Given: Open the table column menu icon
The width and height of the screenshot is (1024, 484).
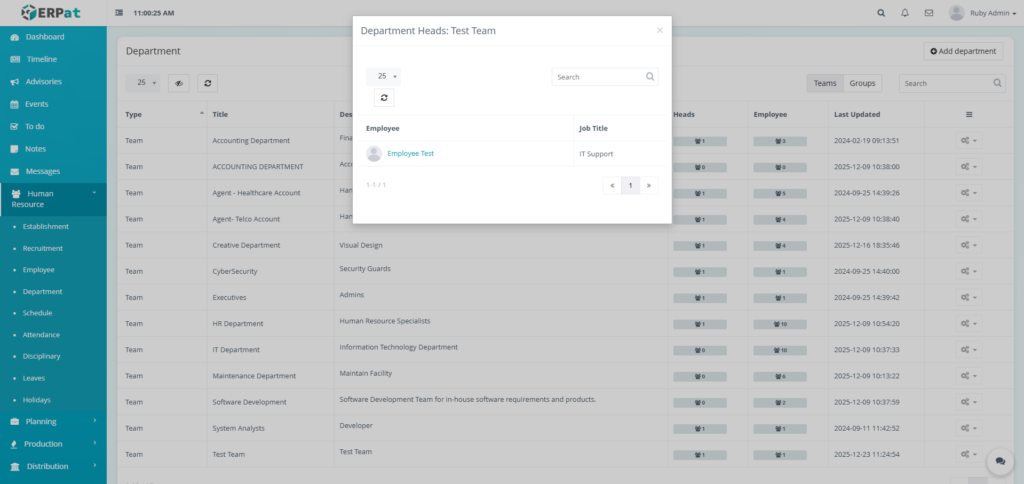Looking at the screenshot, I should pyautogui.click(x=968, y=114).
